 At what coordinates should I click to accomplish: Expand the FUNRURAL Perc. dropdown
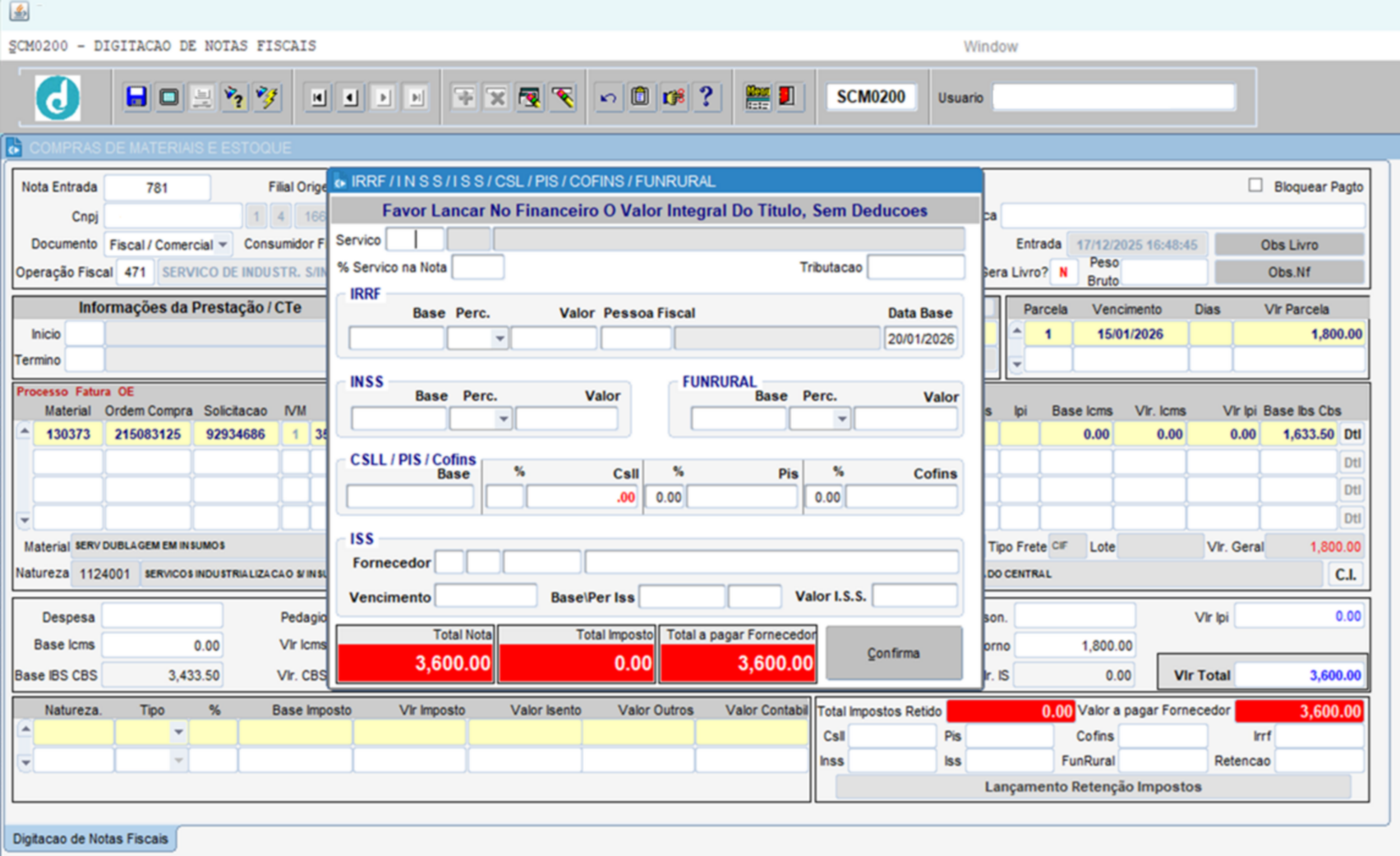click(x=841, y=420)
